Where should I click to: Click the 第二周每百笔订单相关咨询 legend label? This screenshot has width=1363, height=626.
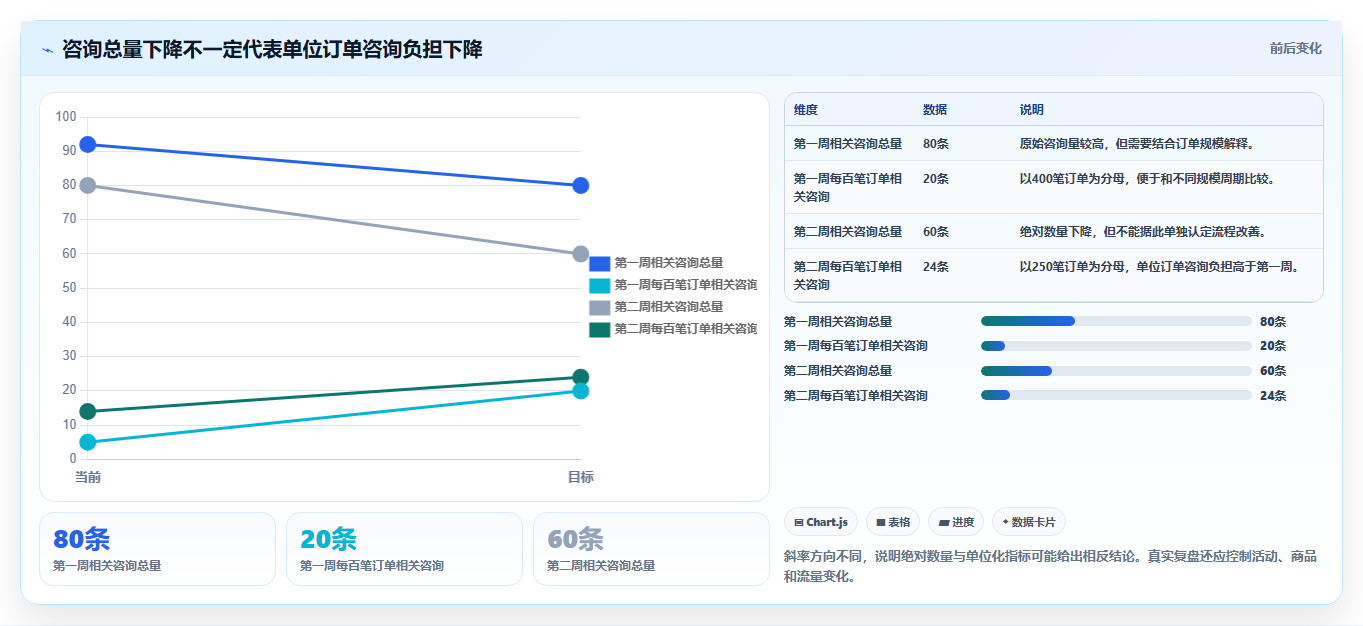(x=685, y=329)
